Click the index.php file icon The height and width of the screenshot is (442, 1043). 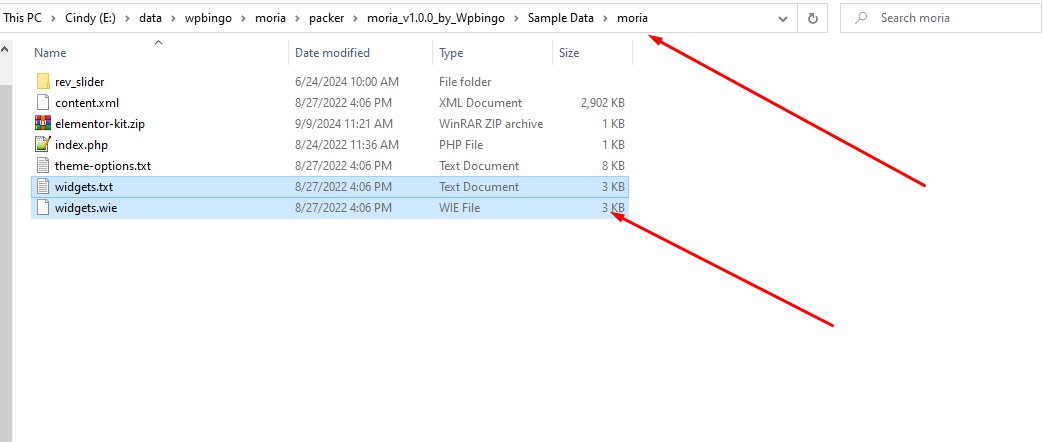(42, 144)
